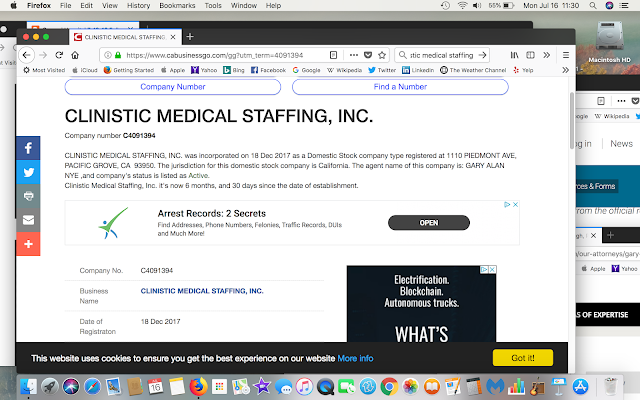Open Wi-Fi status menu

pyautogui.click(x=462, y=5)
